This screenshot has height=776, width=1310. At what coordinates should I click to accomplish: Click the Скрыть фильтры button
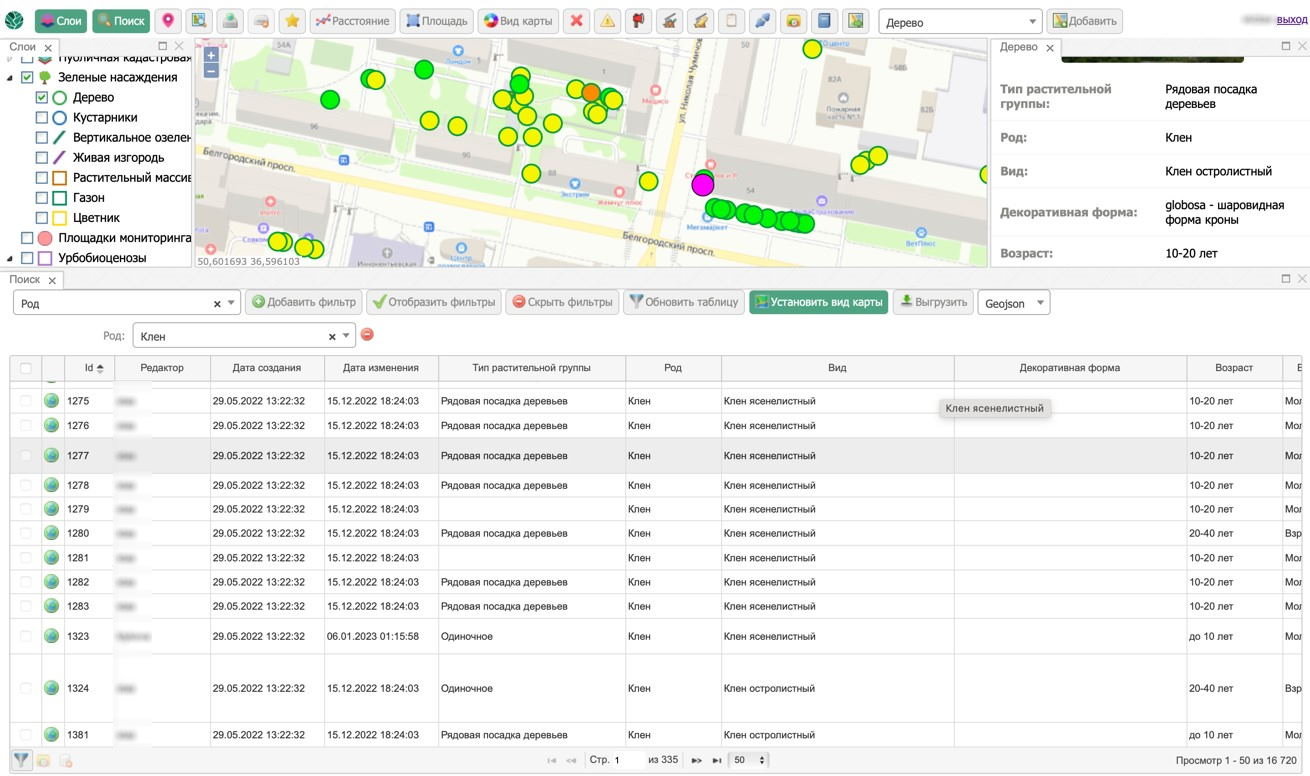(561, 302)
